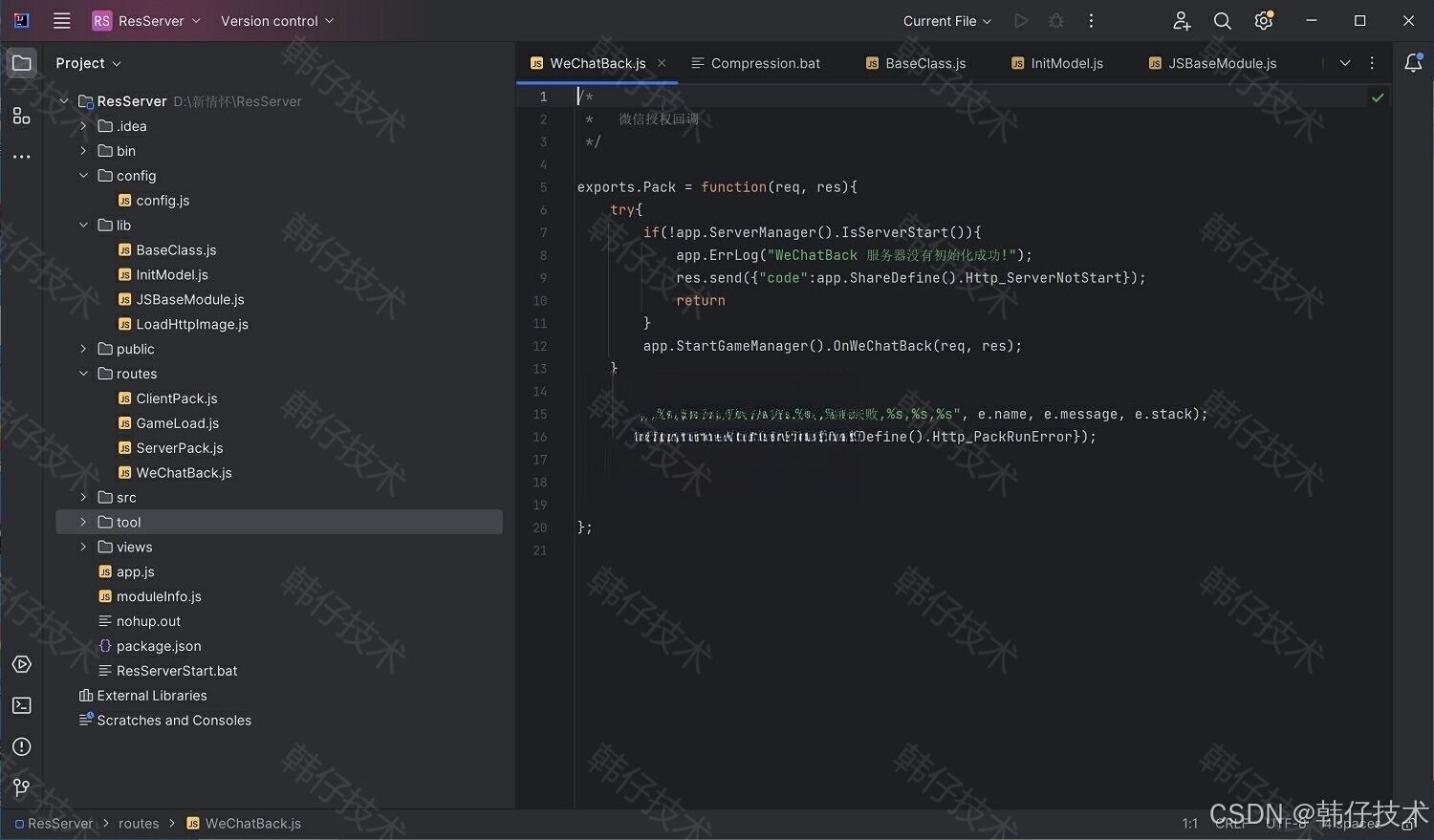Open the ResServer project dropdown
1434x840 pixels.
pos(146,20)
